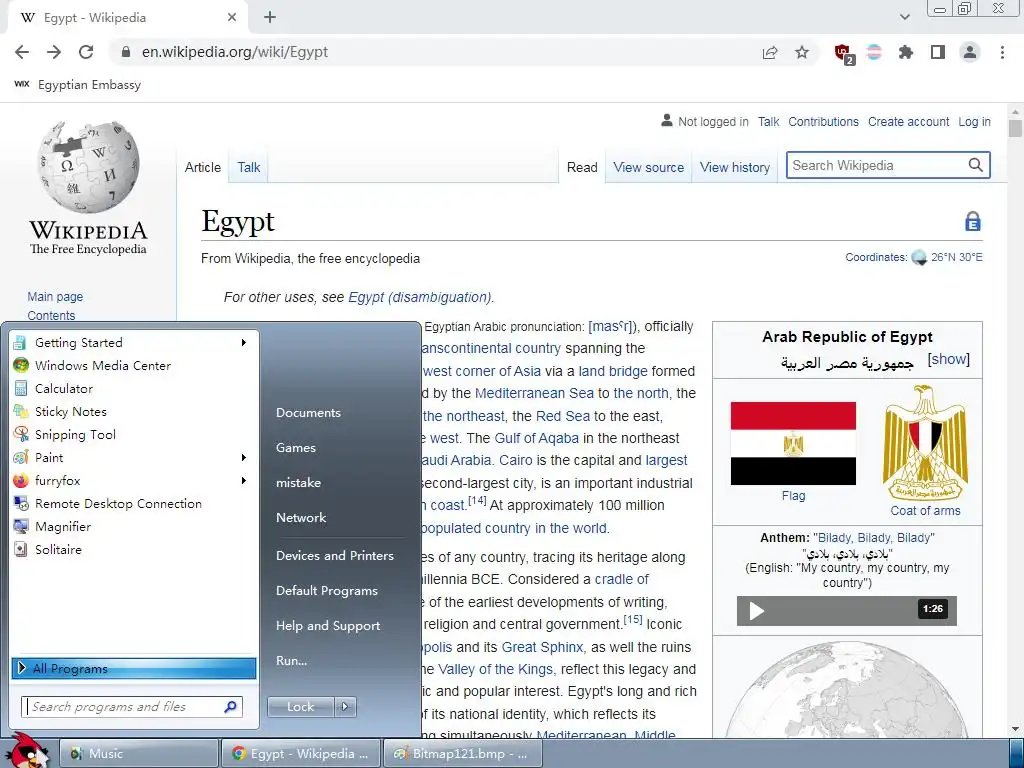Click the blue padlock protection icon

point(972,221)
